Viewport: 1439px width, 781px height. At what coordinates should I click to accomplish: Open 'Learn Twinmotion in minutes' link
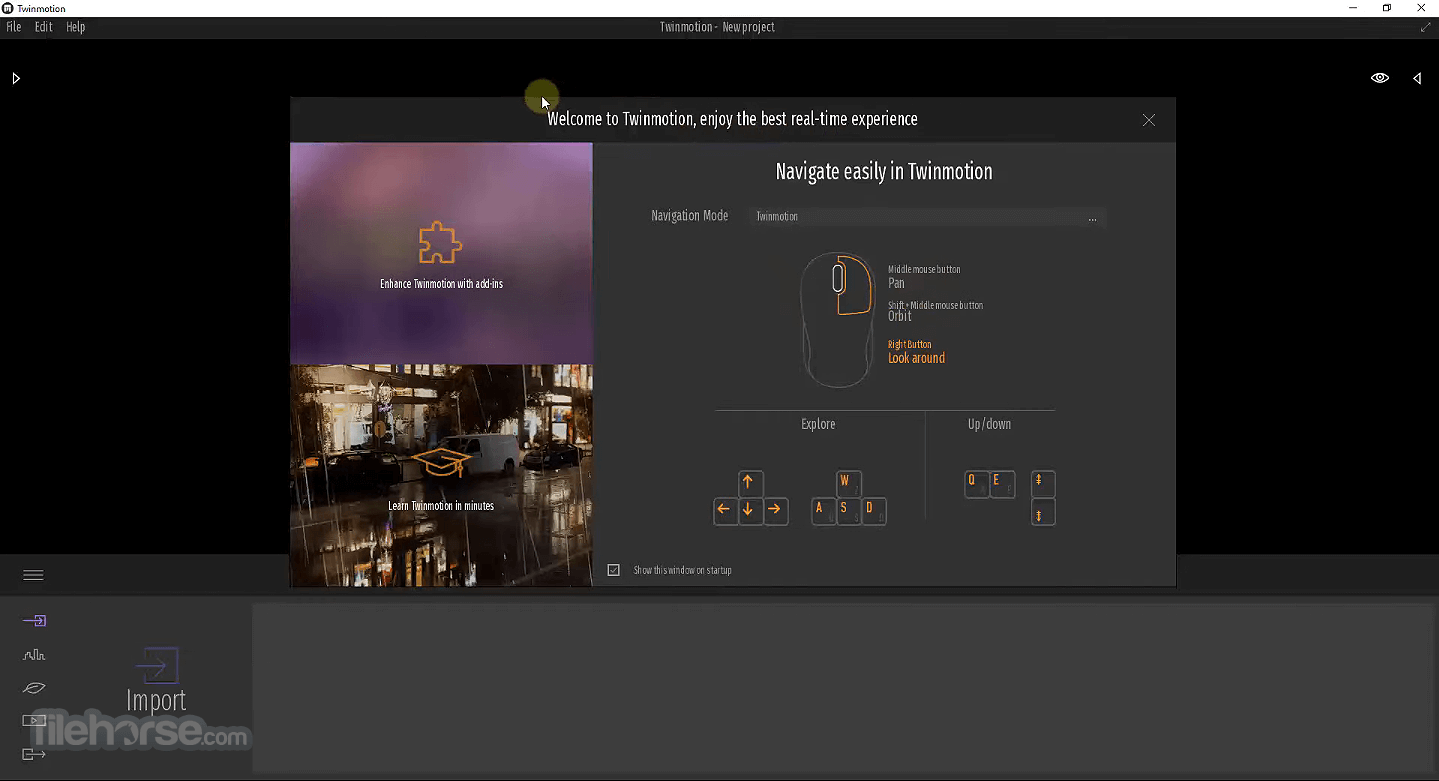click(441, 506)
